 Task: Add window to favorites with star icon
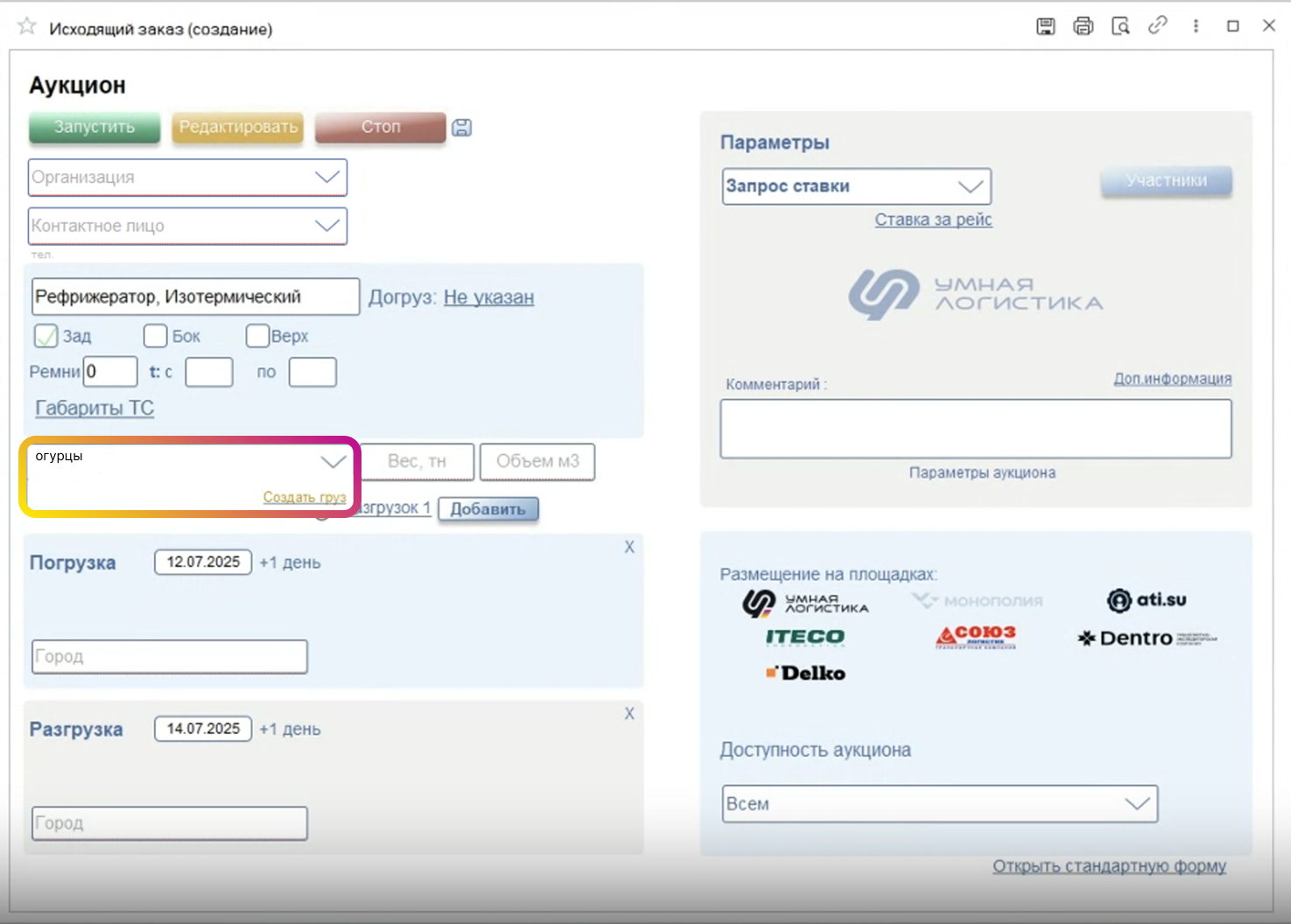pyautogui.click(x=27, y=26)
